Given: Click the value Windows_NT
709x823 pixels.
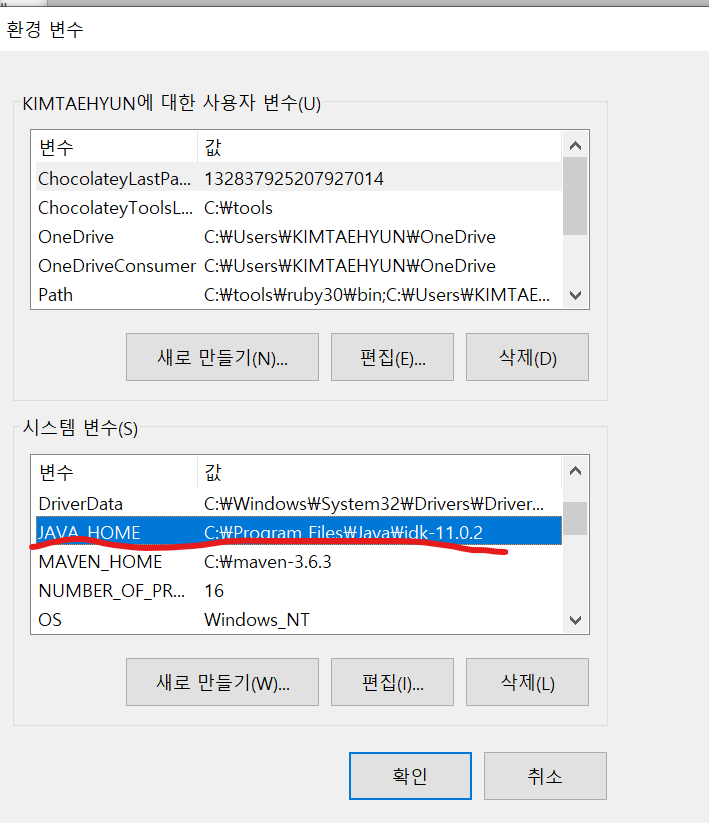Looking at the screenshot, I should pos(257,620).
